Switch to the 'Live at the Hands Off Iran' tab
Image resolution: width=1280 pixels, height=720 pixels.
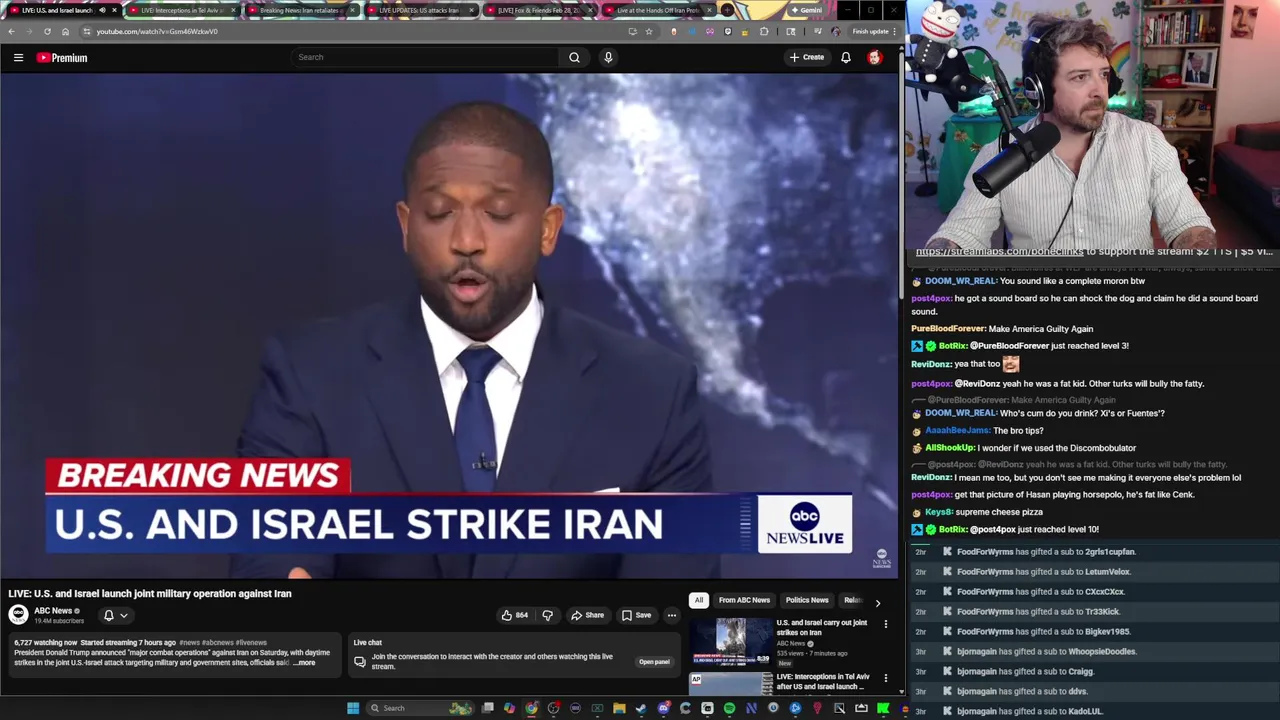[x=657, y=10]
